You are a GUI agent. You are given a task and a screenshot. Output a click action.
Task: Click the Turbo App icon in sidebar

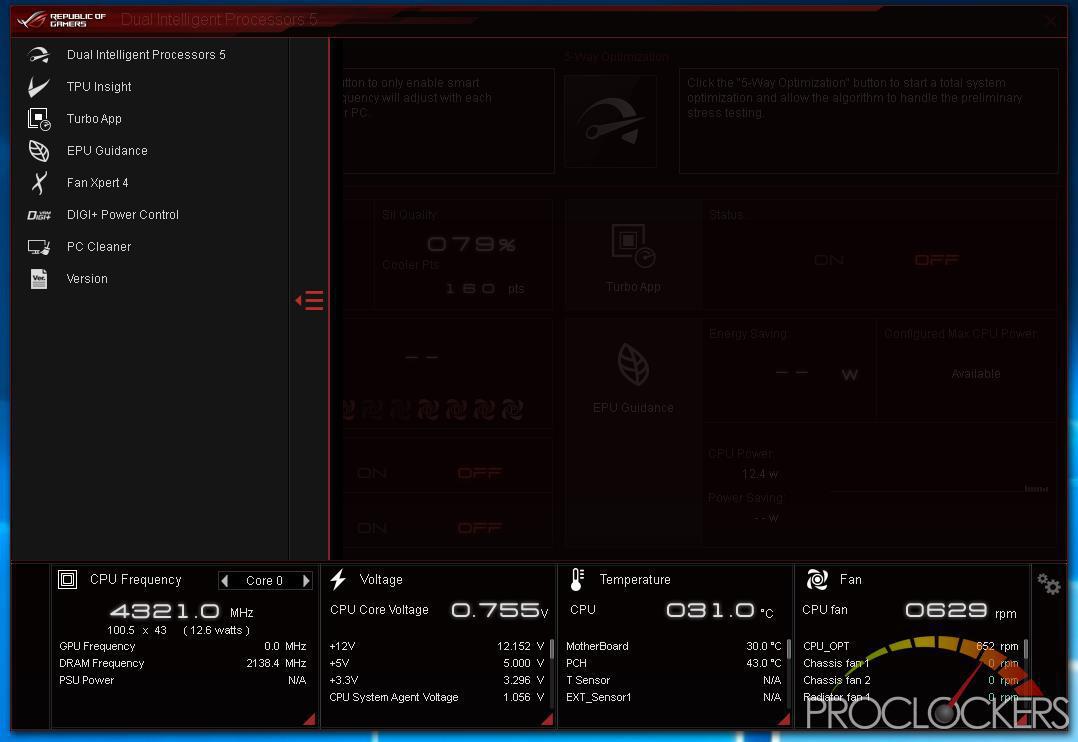pyautogui.click(x=39, y=119)
